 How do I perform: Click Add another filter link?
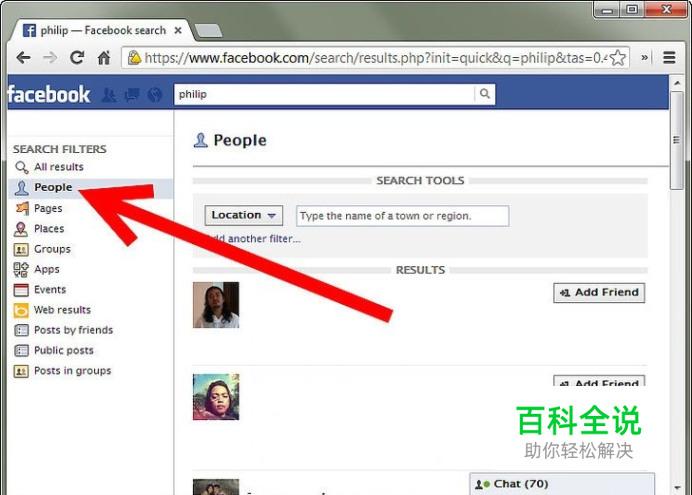(255, 239)
